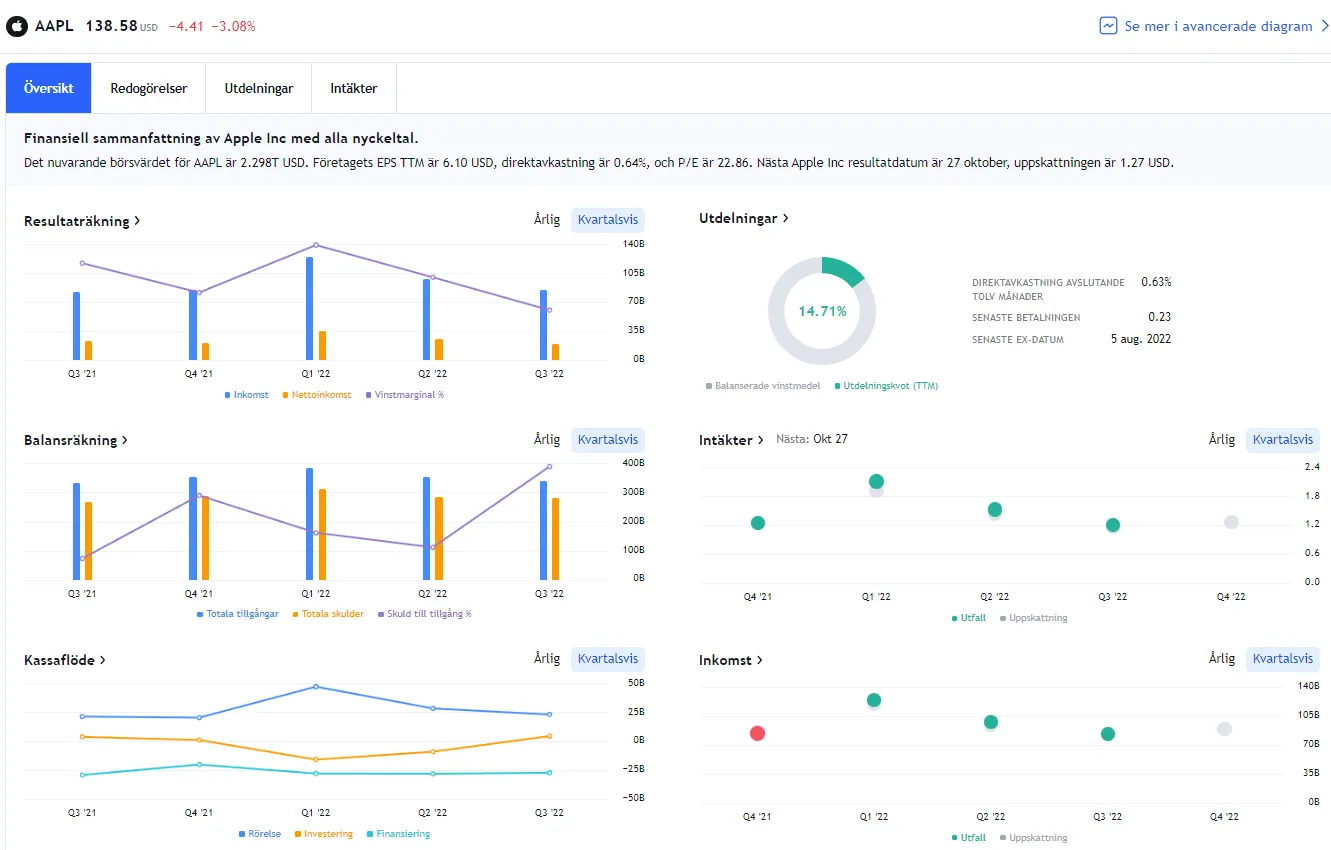1331x850 pixels.
Task: Open the Utdelningar tab
Action: 259,88
